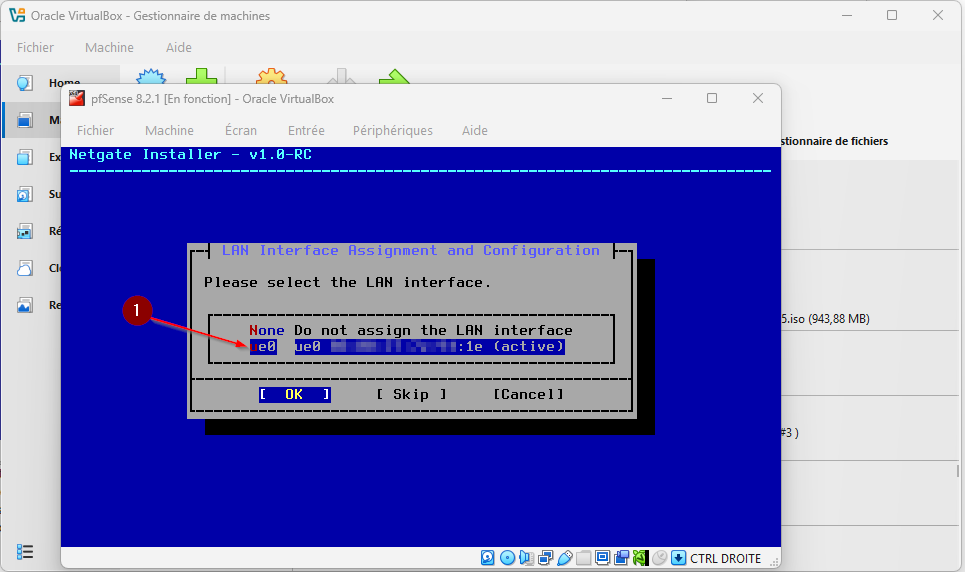Screen dimensions: 965x572
Task: Open the Écran menu in the VM window
Action: tap(240, 130)
